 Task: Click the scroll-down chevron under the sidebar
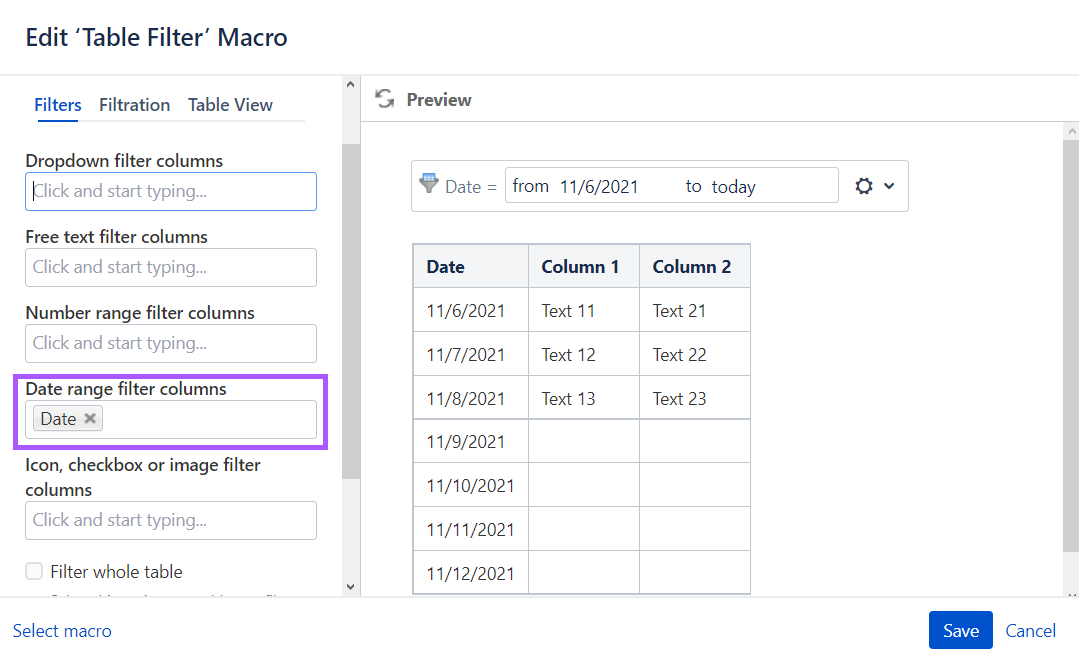(x=350, y=587)
